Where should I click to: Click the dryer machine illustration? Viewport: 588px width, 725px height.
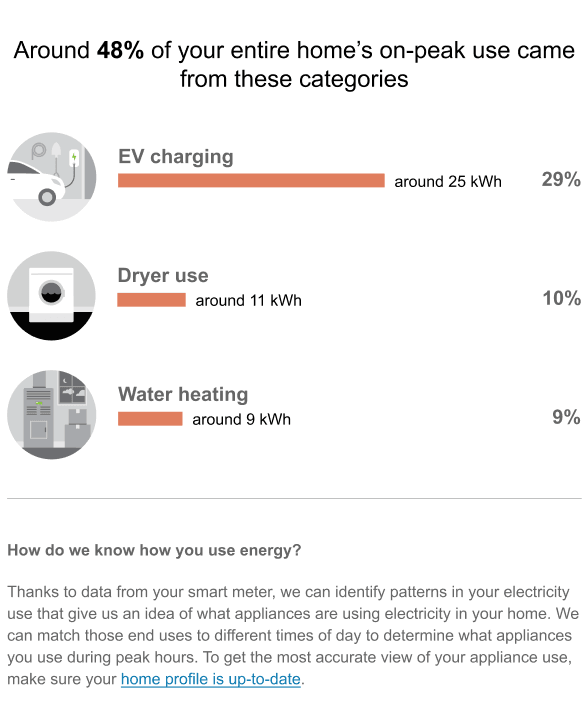point(51,296)
